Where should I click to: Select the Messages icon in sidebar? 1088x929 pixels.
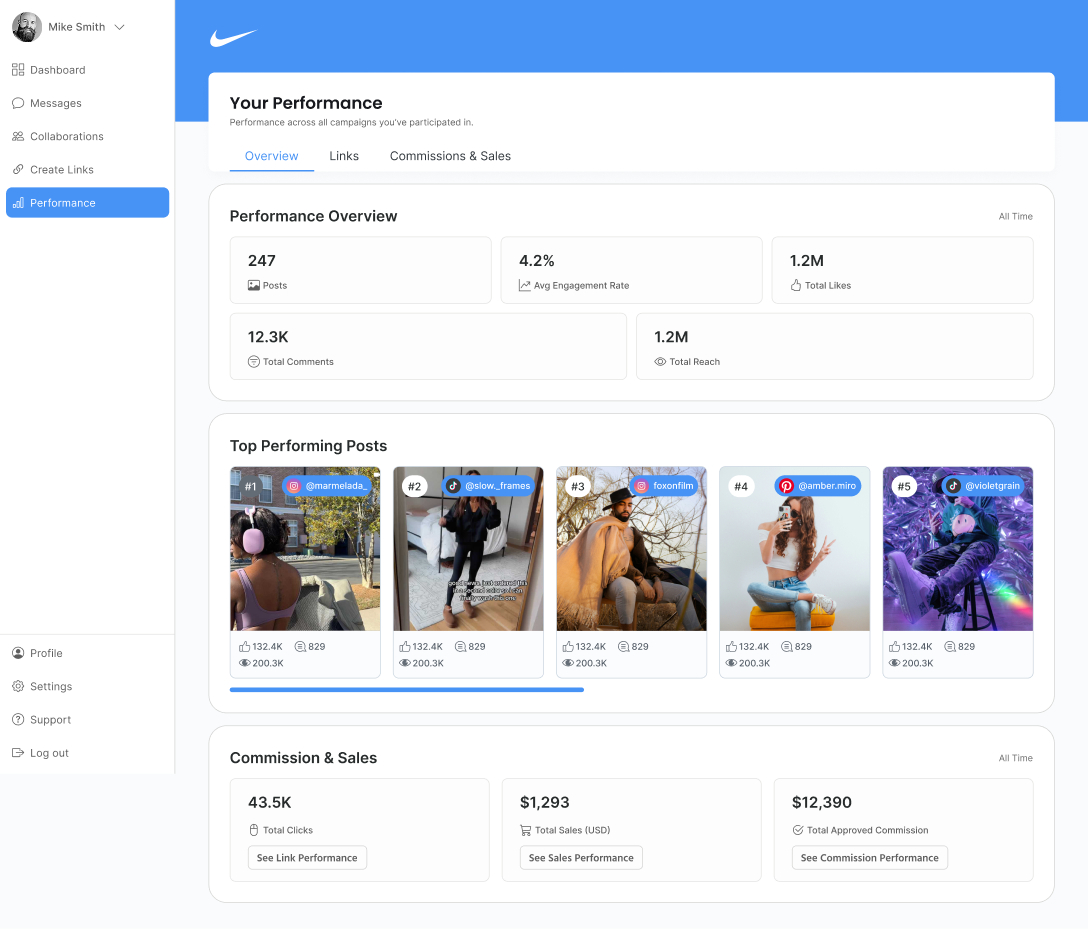coord(17,103)
